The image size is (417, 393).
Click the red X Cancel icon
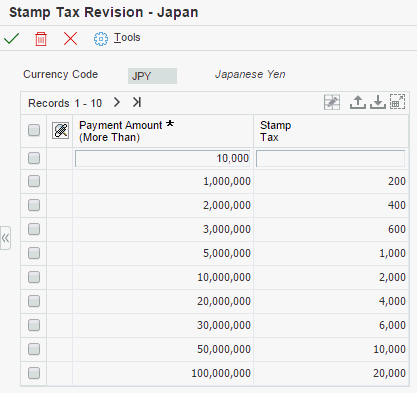[x=70, y=39]
